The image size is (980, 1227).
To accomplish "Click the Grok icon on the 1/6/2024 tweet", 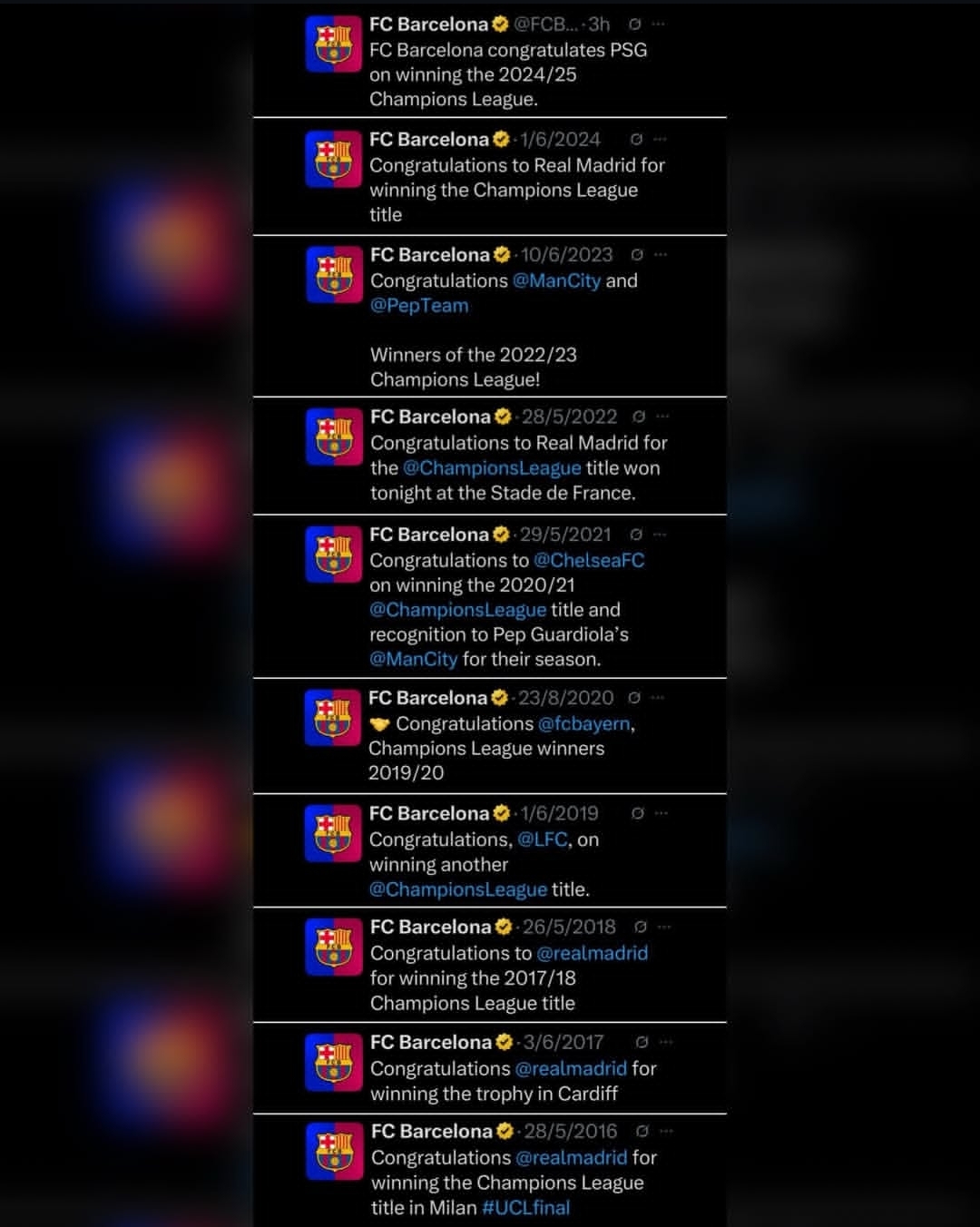I will coord(636,139).
